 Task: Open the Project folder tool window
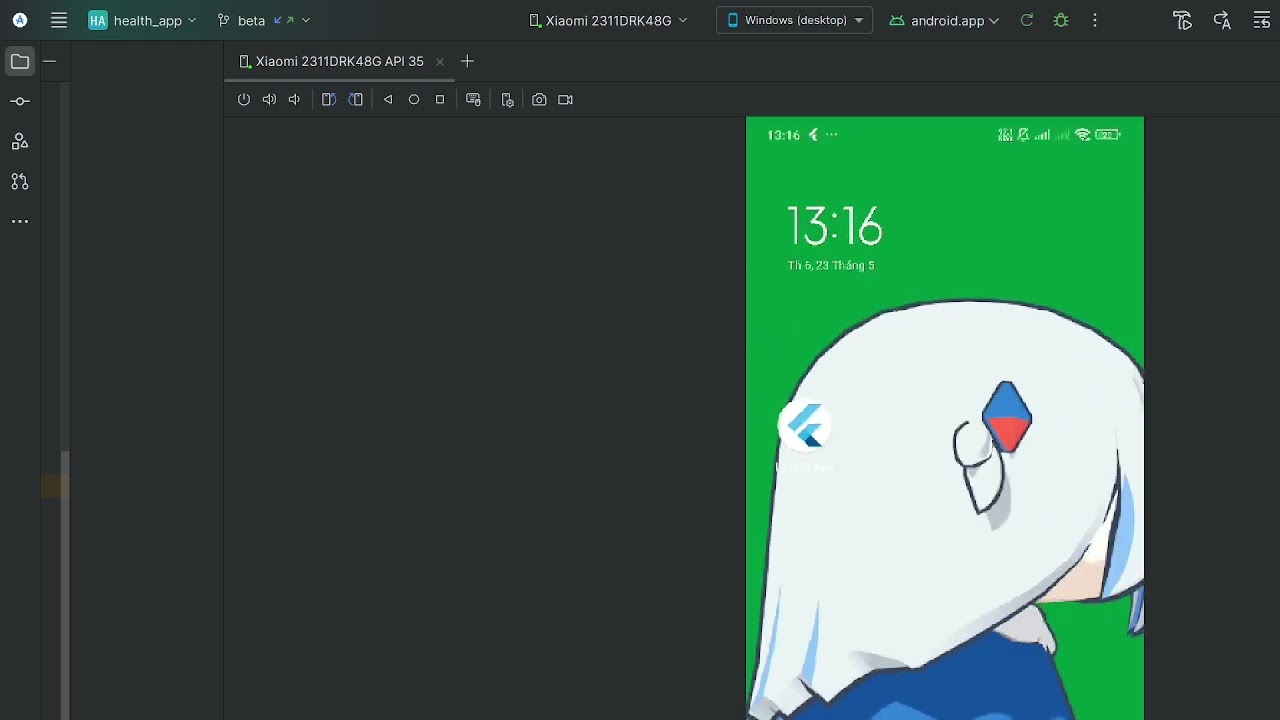[20, 61]
